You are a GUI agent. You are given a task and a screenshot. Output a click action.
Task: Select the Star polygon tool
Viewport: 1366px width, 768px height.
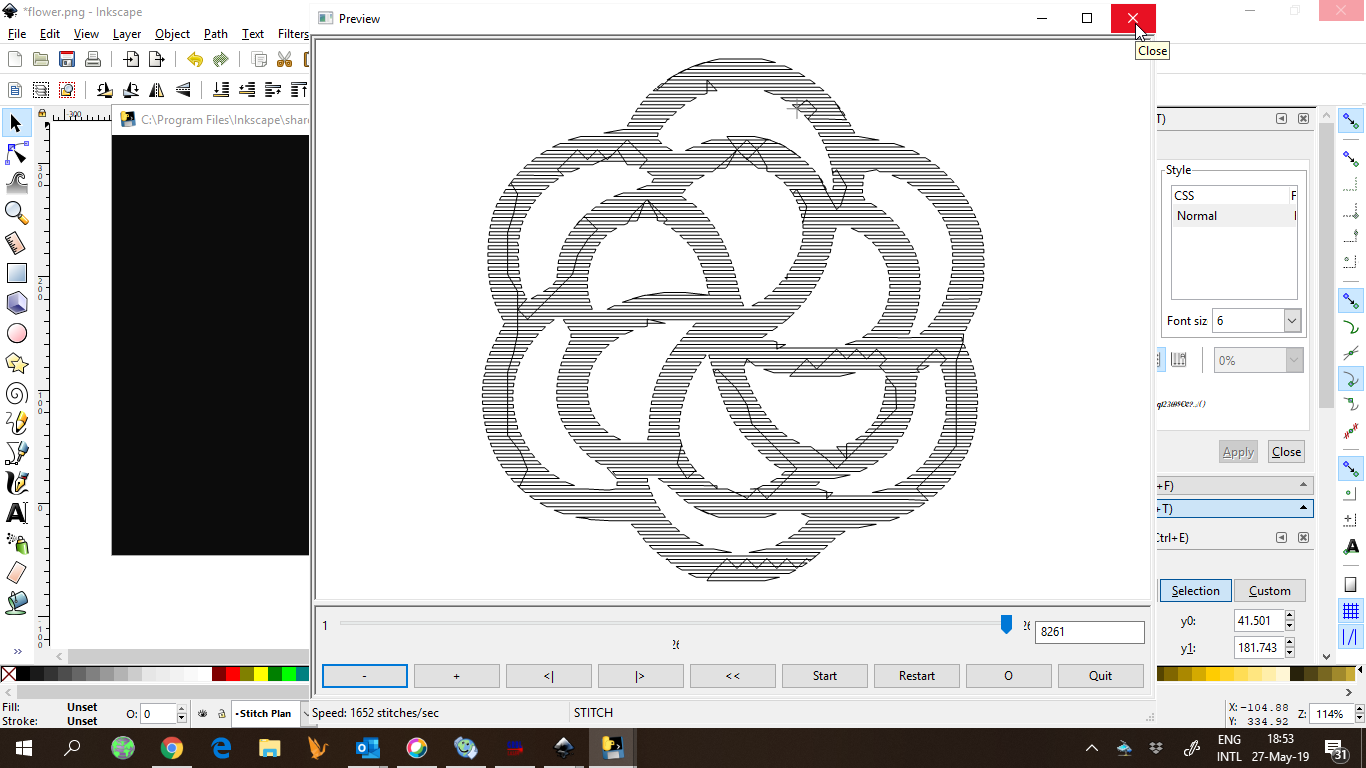pyautogui.click(x=16, y=363)
